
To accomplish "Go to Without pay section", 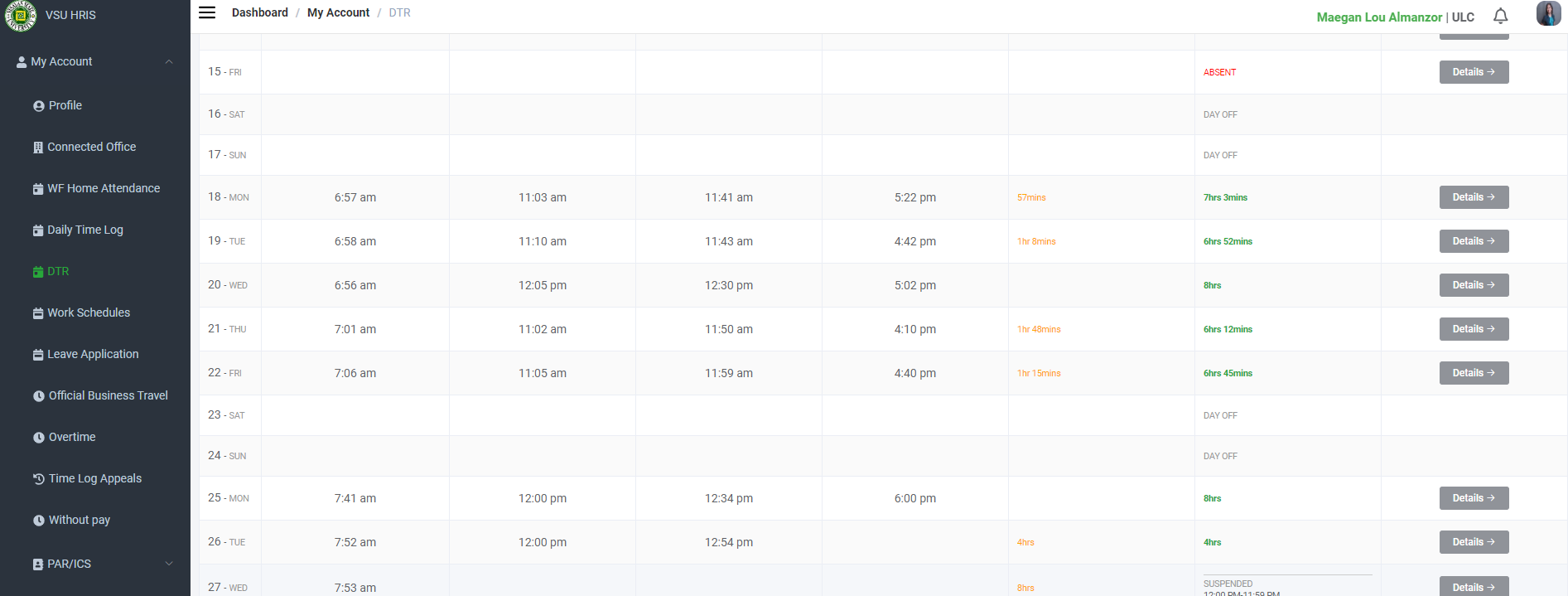I will (x=79, y=520).
